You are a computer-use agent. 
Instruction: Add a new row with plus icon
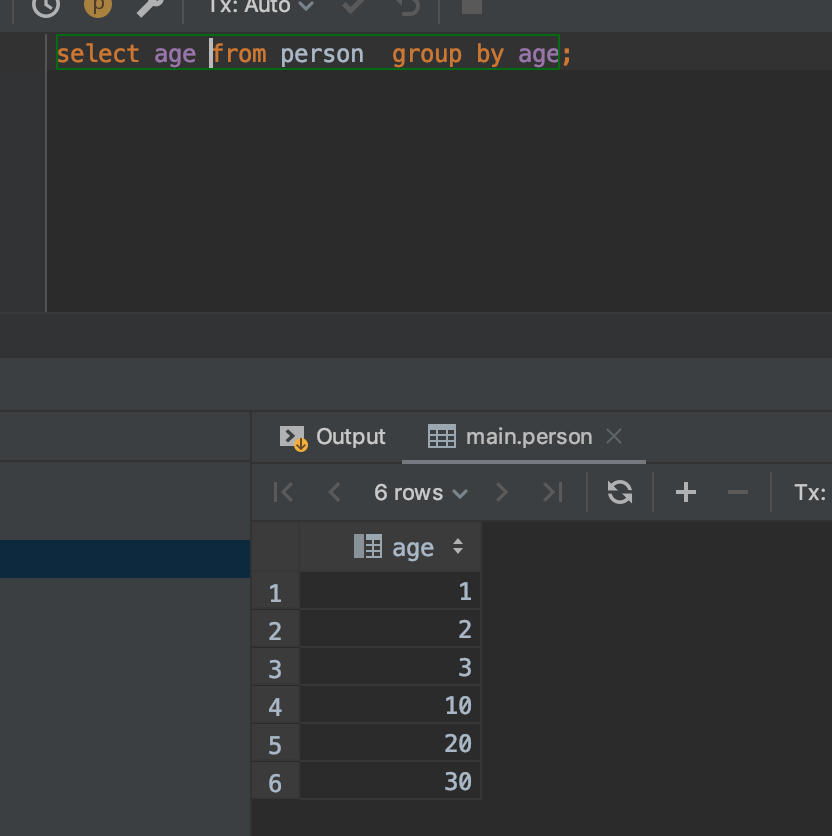point(686,492)
